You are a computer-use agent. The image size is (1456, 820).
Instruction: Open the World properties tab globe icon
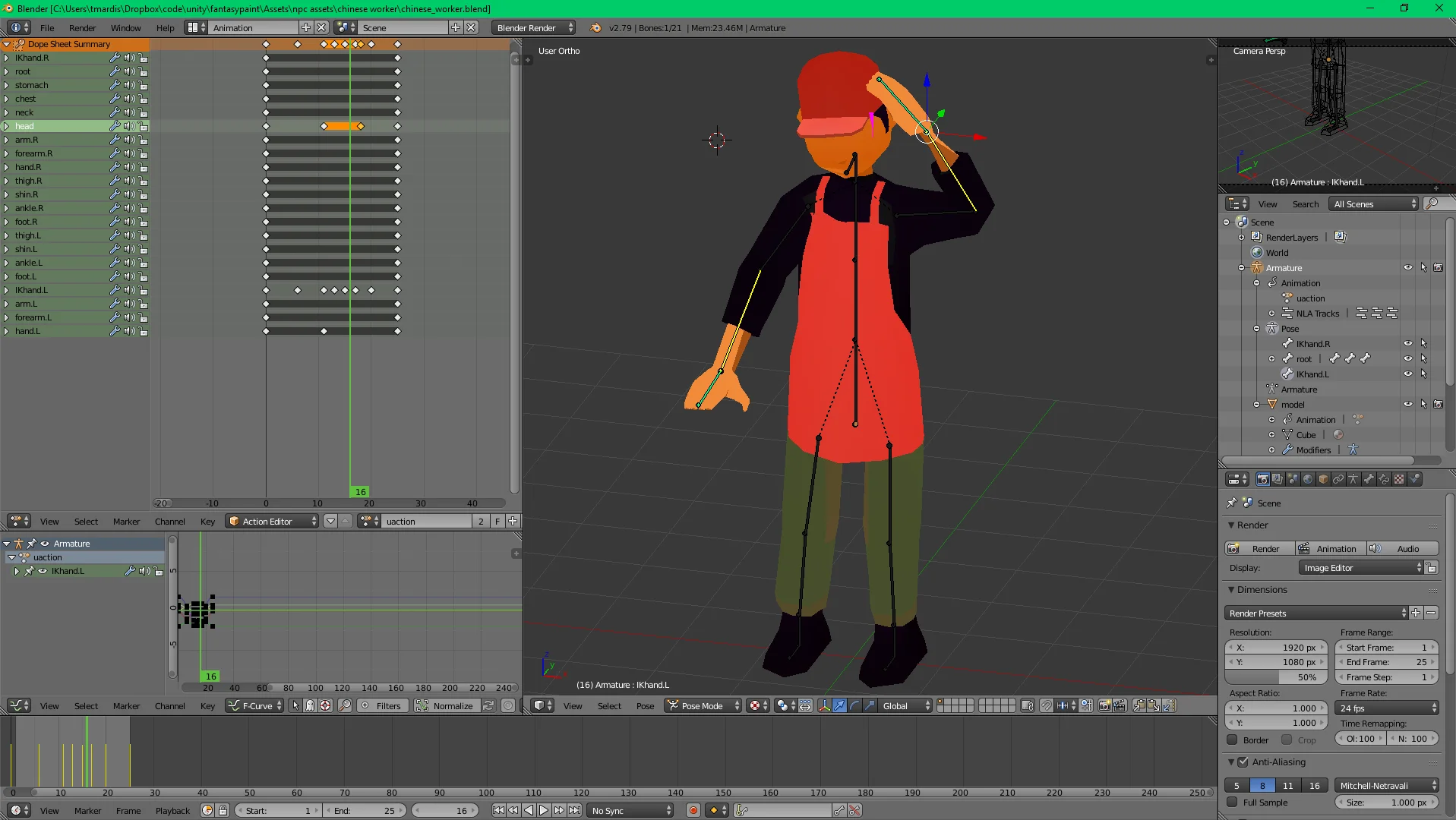tap(1308, 479)
